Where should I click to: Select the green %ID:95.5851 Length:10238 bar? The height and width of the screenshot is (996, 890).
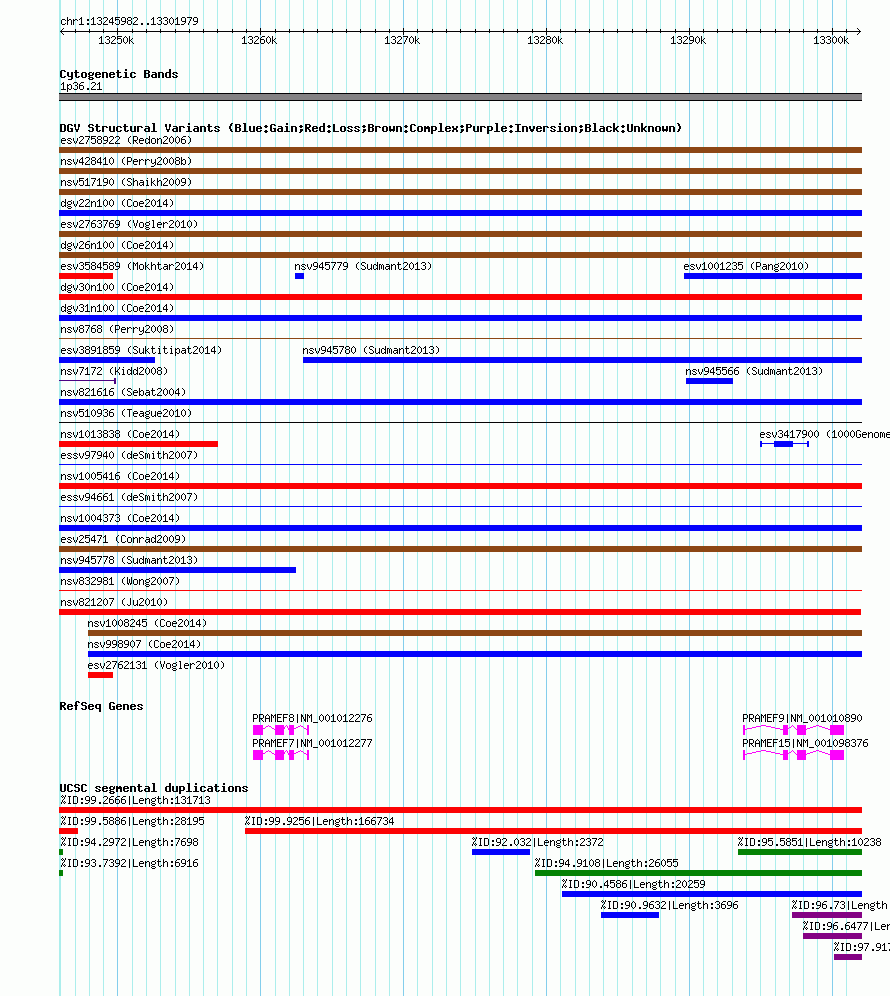pos(800,852)
